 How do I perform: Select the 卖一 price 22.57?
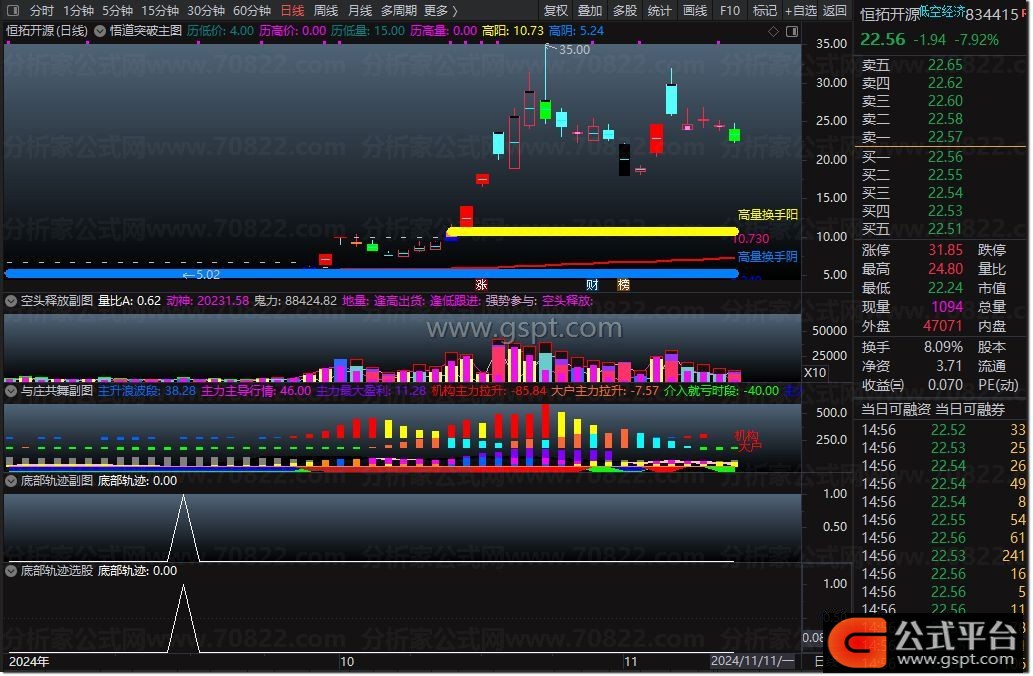[x=945, y=136]
